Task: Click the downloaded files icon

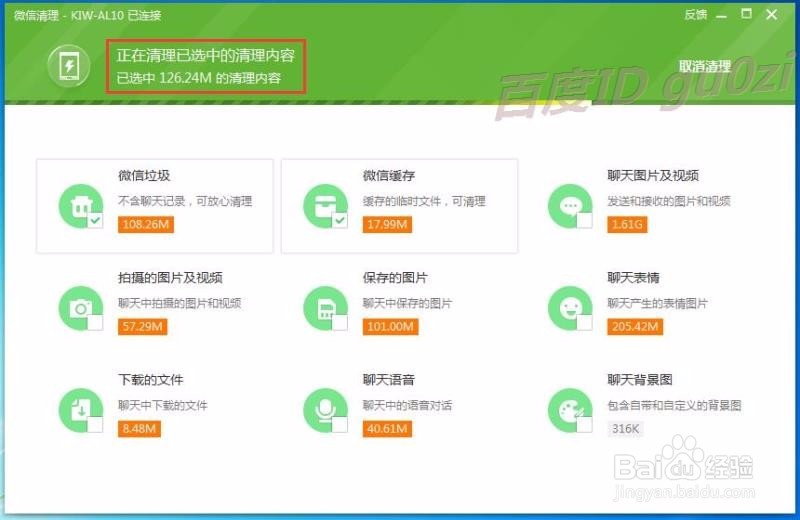Action: click(81, 410)
